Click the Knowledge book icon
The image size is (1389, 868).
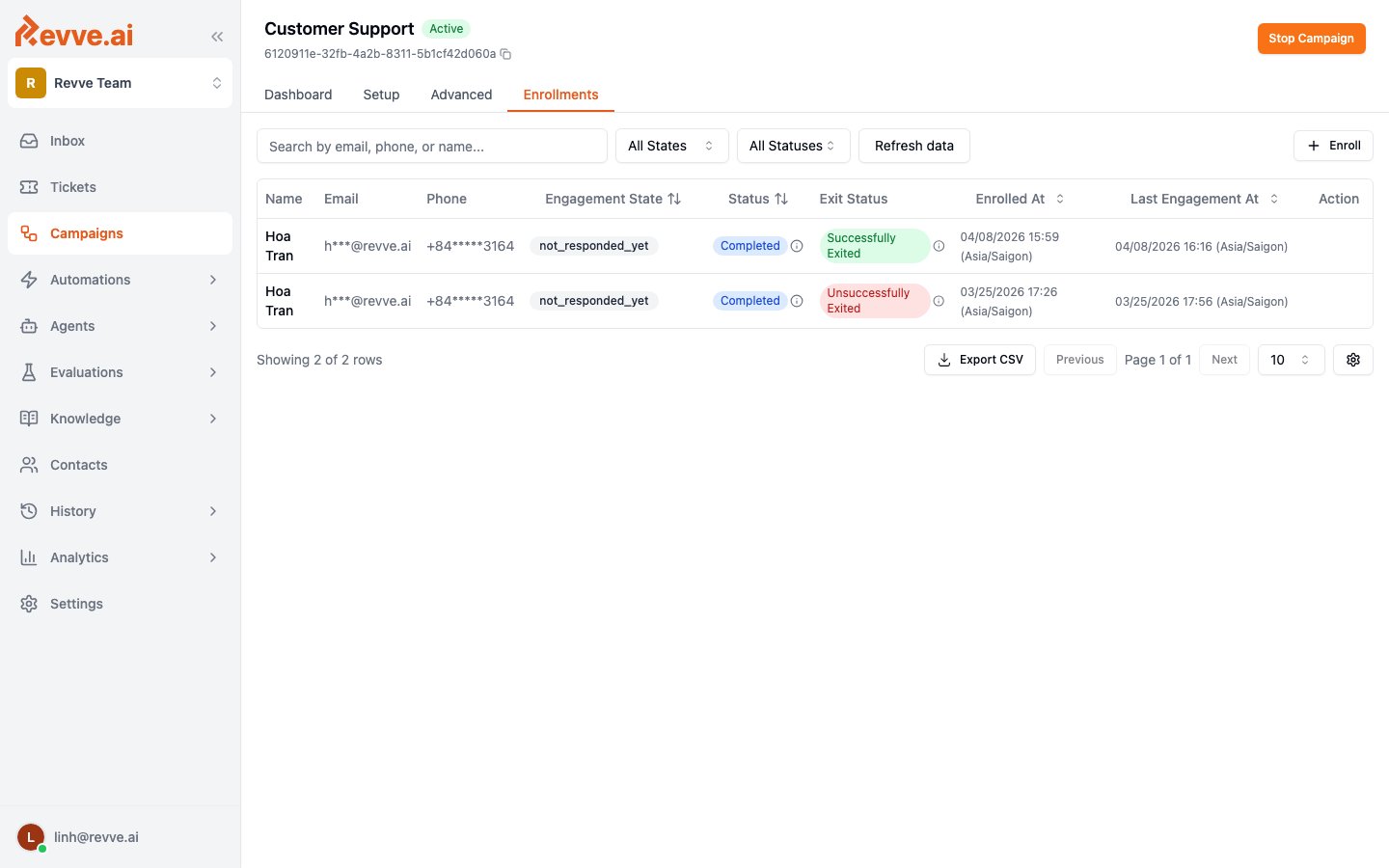tap(29, 419)
